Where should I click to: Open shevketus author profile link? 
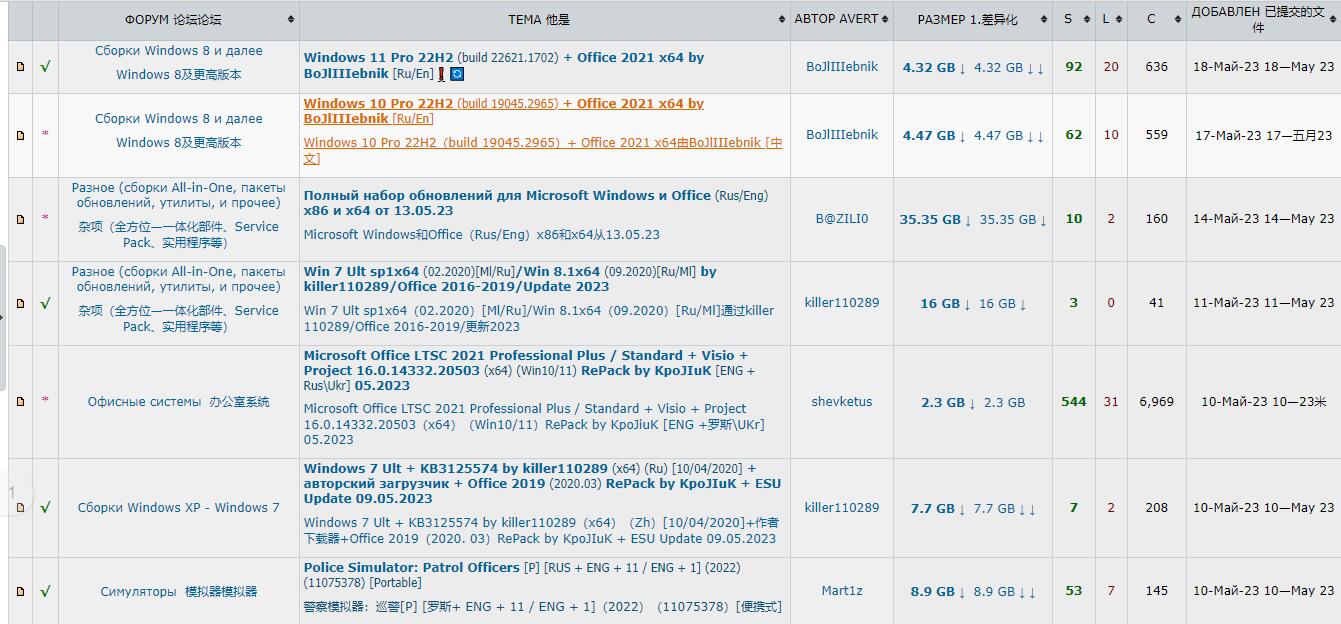(x=840, y=401)
